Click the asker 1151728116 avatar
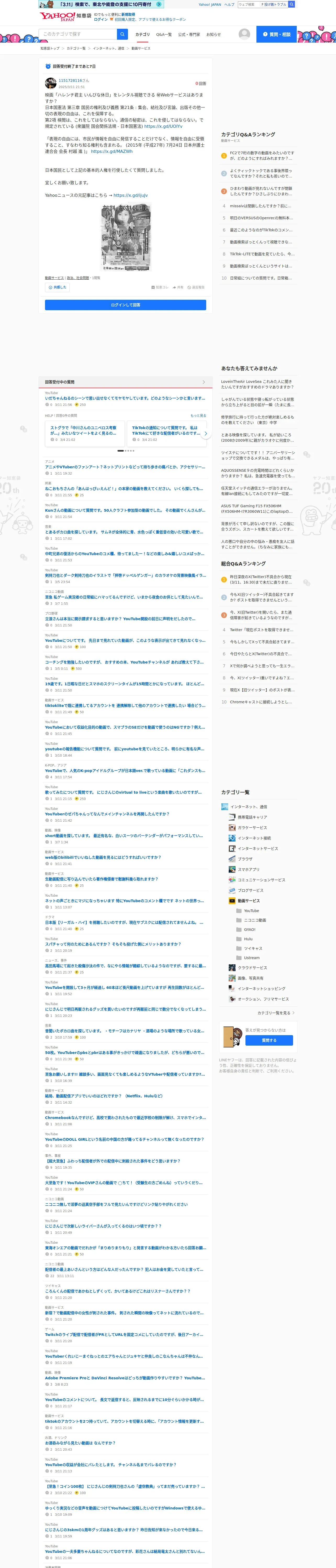 coord(51,83)
